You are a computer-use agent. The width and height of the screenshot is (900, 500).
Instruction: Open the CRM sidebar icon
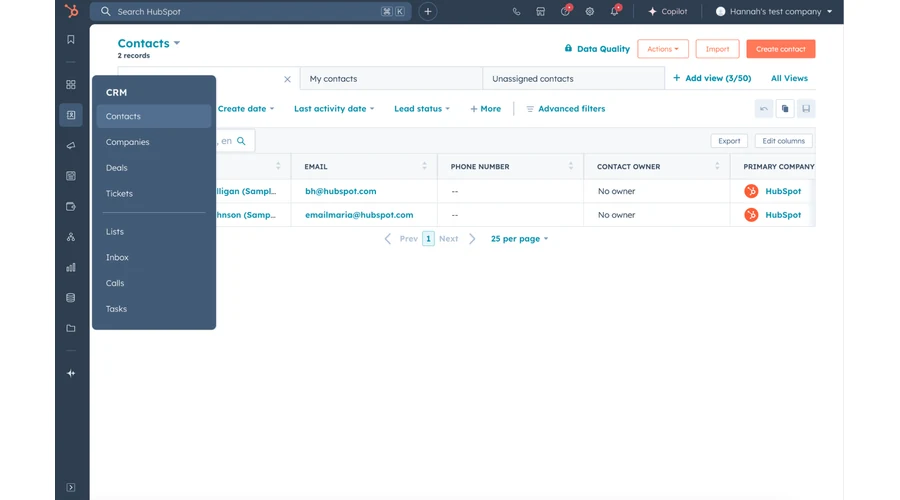[71, 115]
